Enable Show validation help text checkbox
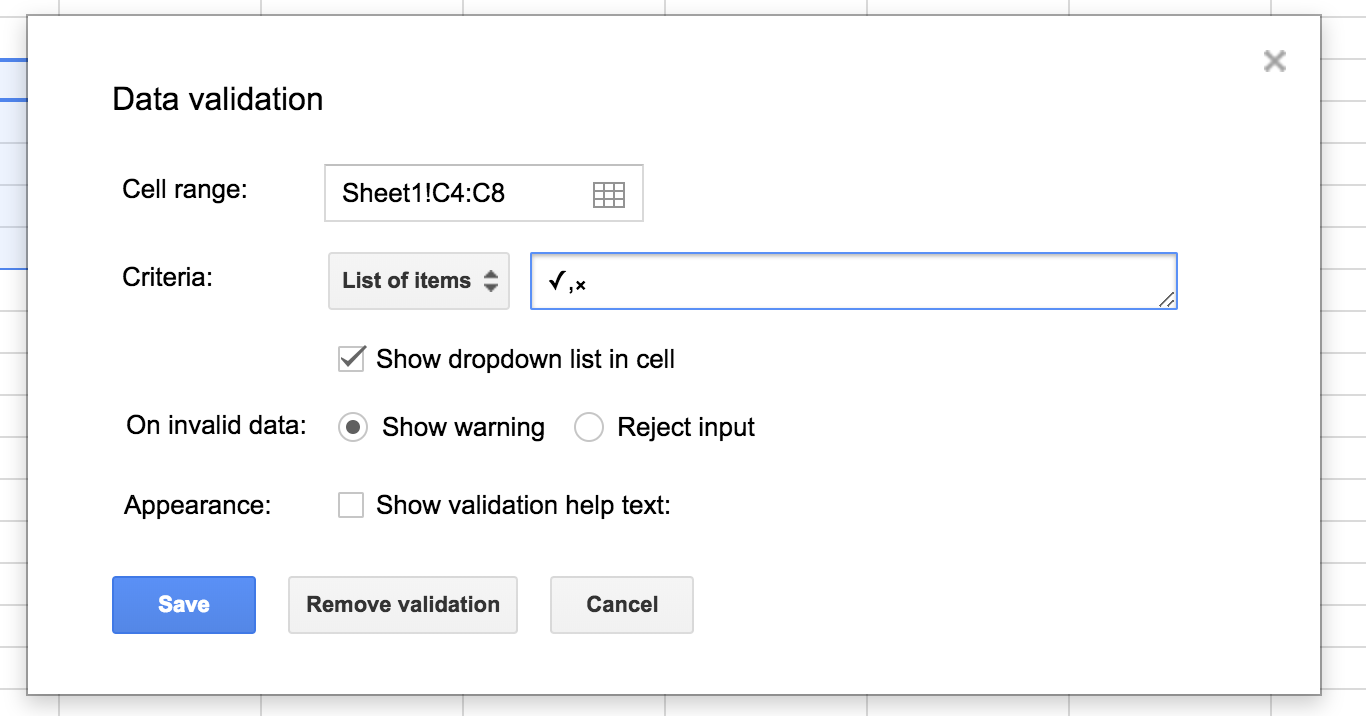 tap(351, 505)
